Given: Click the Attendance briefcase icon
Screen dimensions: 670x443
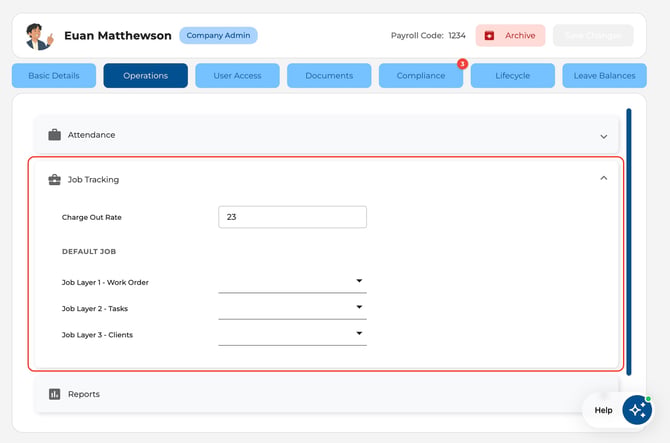Looking at the screenshot, I should 54,135.
